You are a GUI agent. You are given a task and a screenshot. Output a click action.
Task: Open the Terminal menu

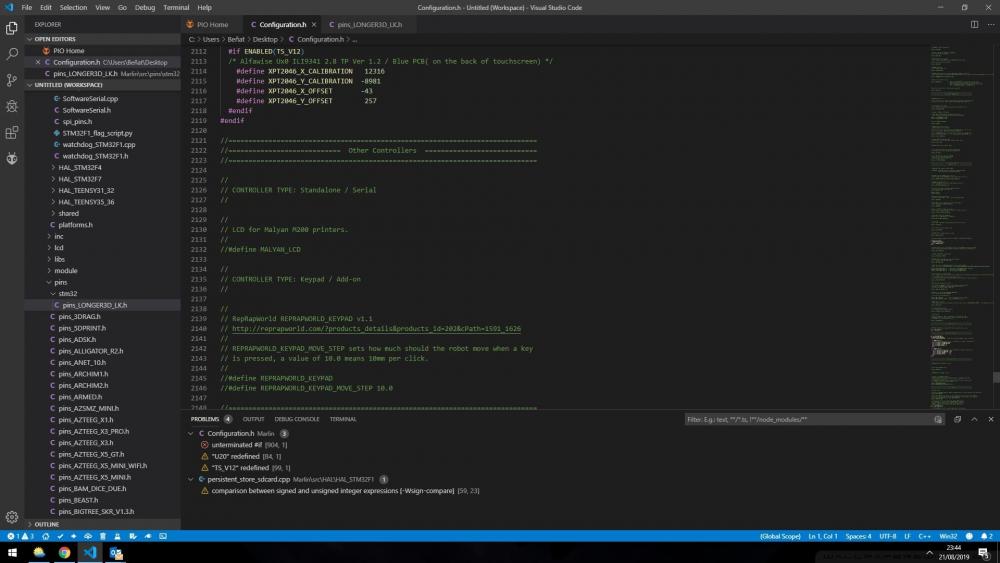point(176,7)
